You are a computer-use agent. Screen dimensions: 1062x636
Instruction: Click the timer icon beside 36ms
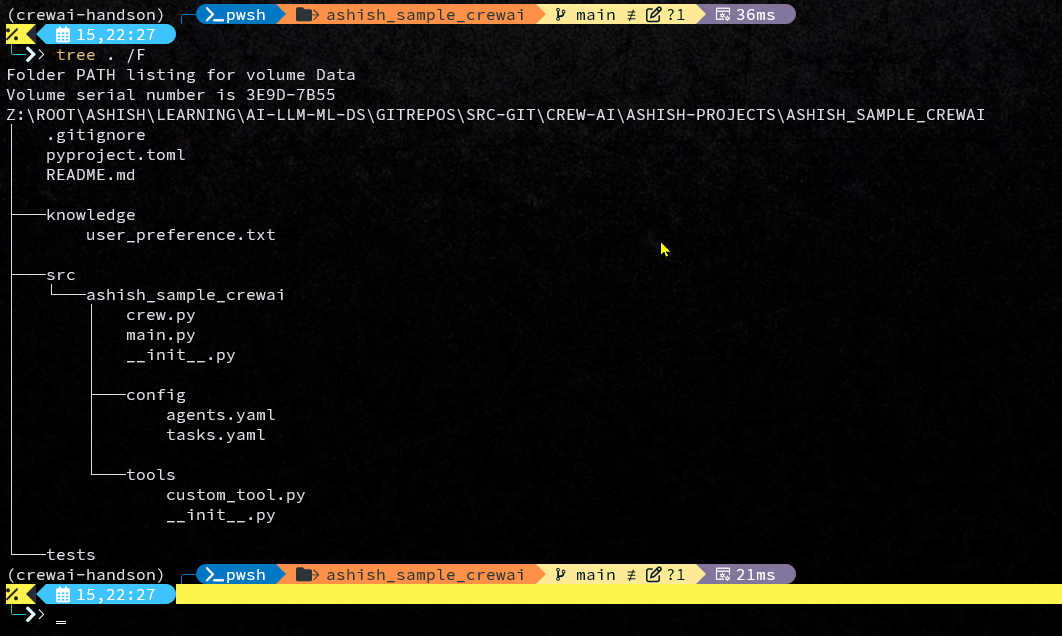click(x=722, y=14)
